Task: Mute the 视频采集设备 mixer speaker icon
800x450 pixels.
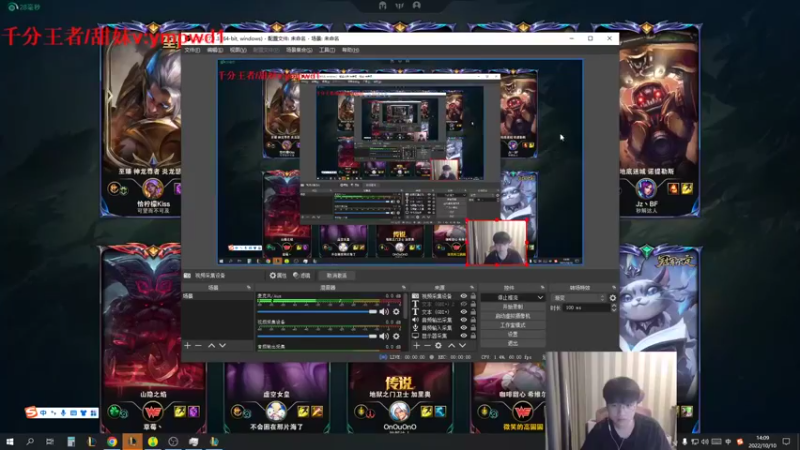Action: point(384,336)
